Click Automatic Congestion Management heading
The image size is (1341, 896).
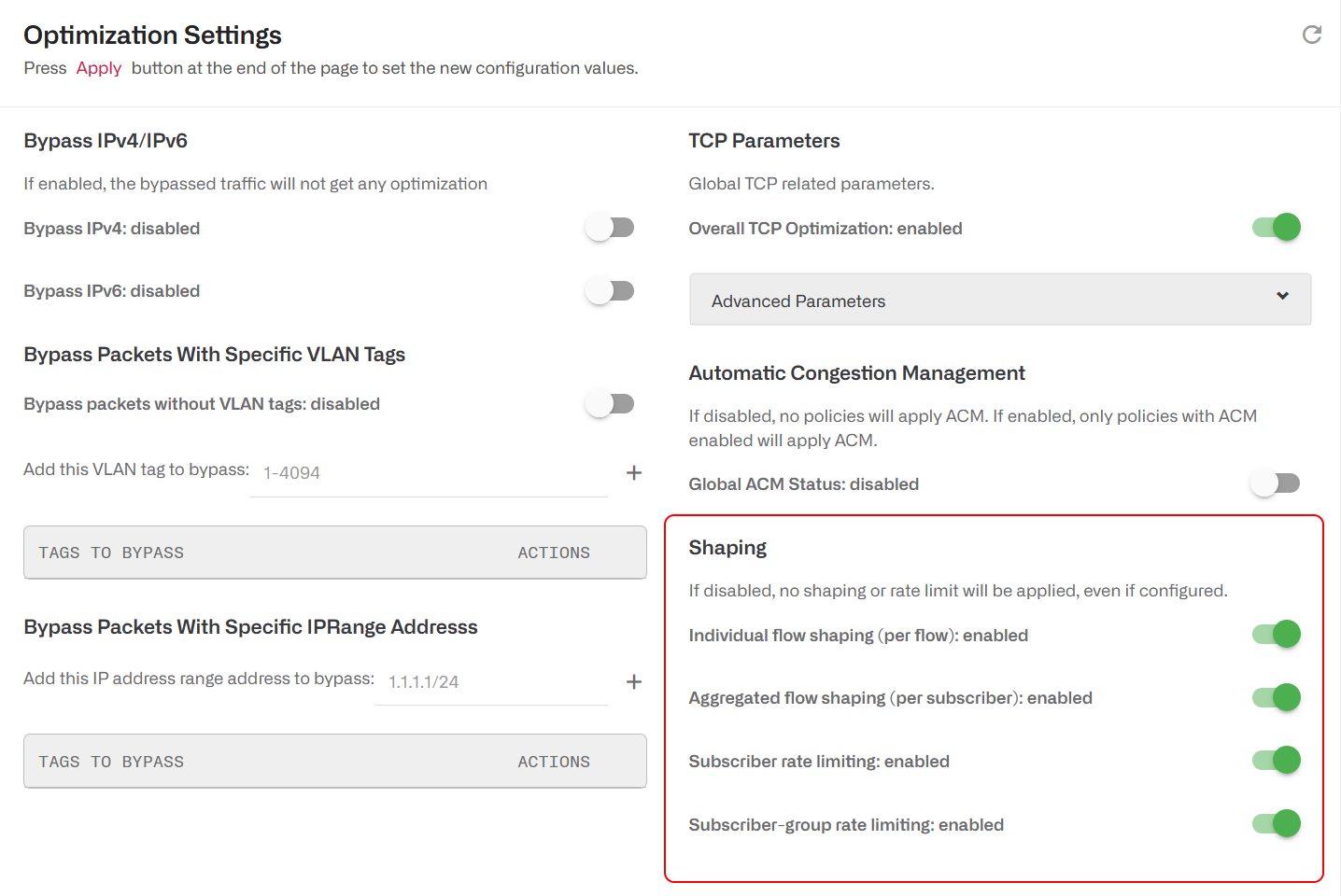(856, 373)
